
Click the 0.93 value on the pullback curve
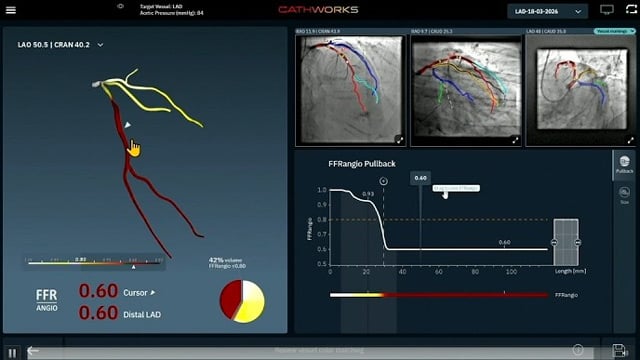coord(368,194)
